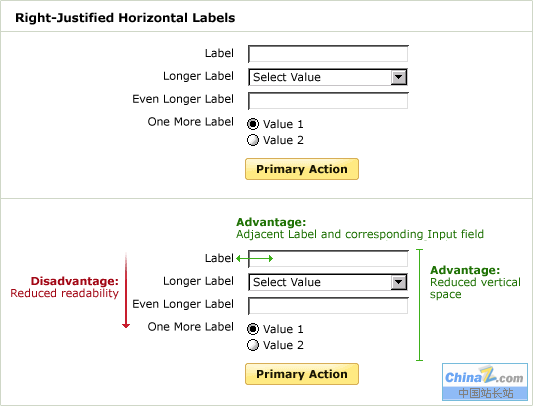Click the red downward disadvantage arrow
The width and height of the screenshot is (533, 406).
(x=126, y=290)
